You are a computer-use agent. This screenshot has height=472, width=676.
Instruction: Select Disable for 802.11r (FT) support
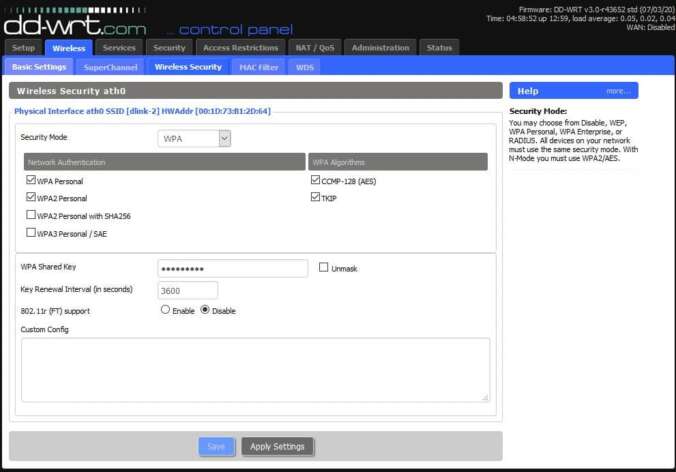205,310
